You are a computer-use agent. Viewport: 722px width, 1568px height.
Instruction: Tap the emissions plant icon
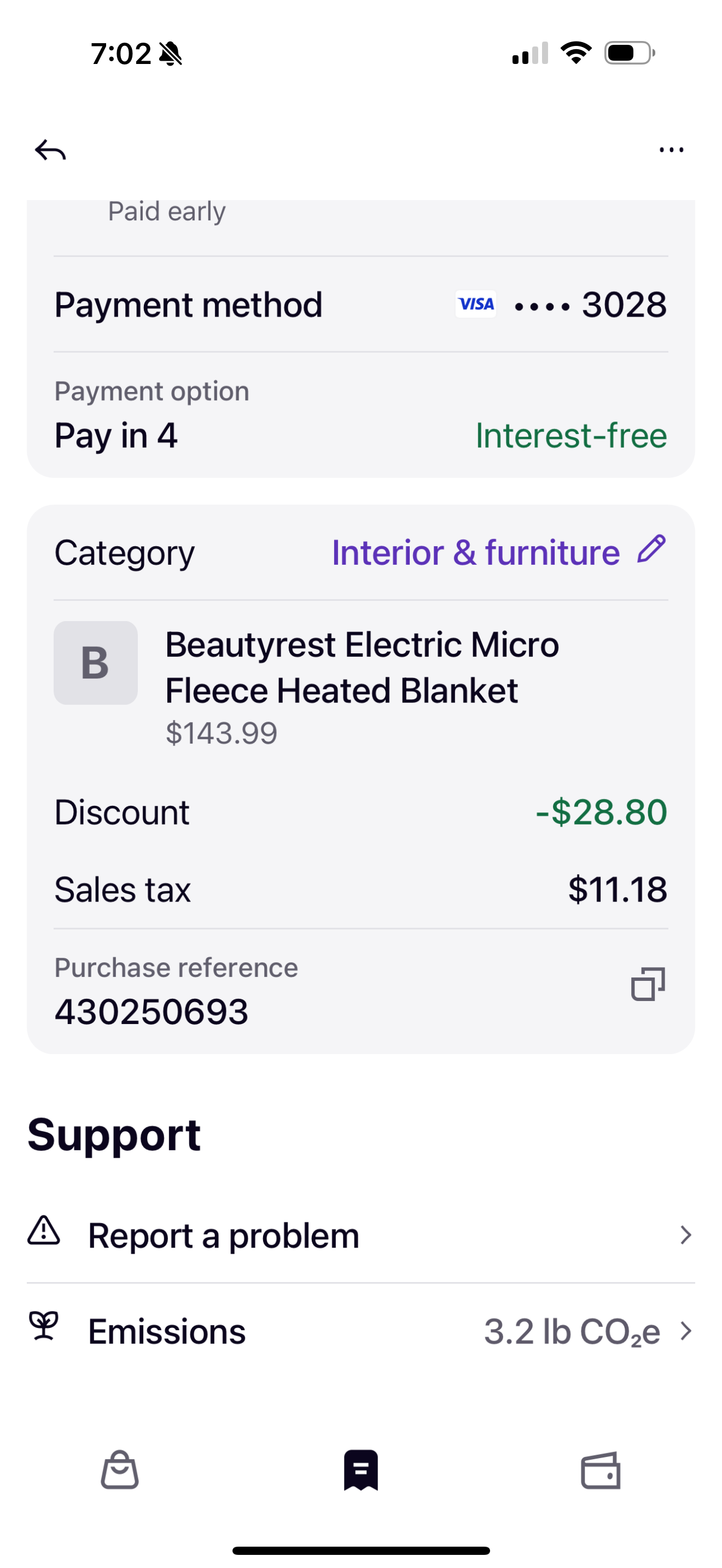pyautogui.click(x=44, y=1326)
